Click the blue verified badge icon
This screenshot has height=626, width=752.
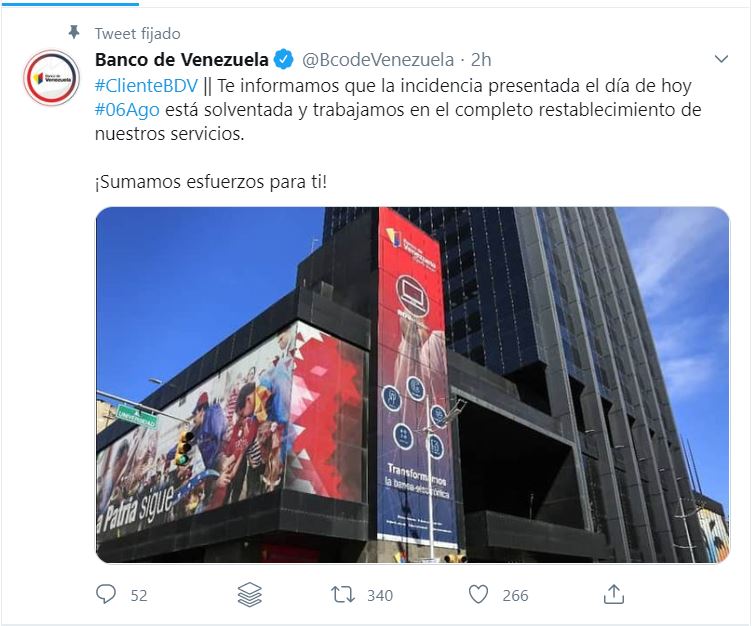(284, 60)
